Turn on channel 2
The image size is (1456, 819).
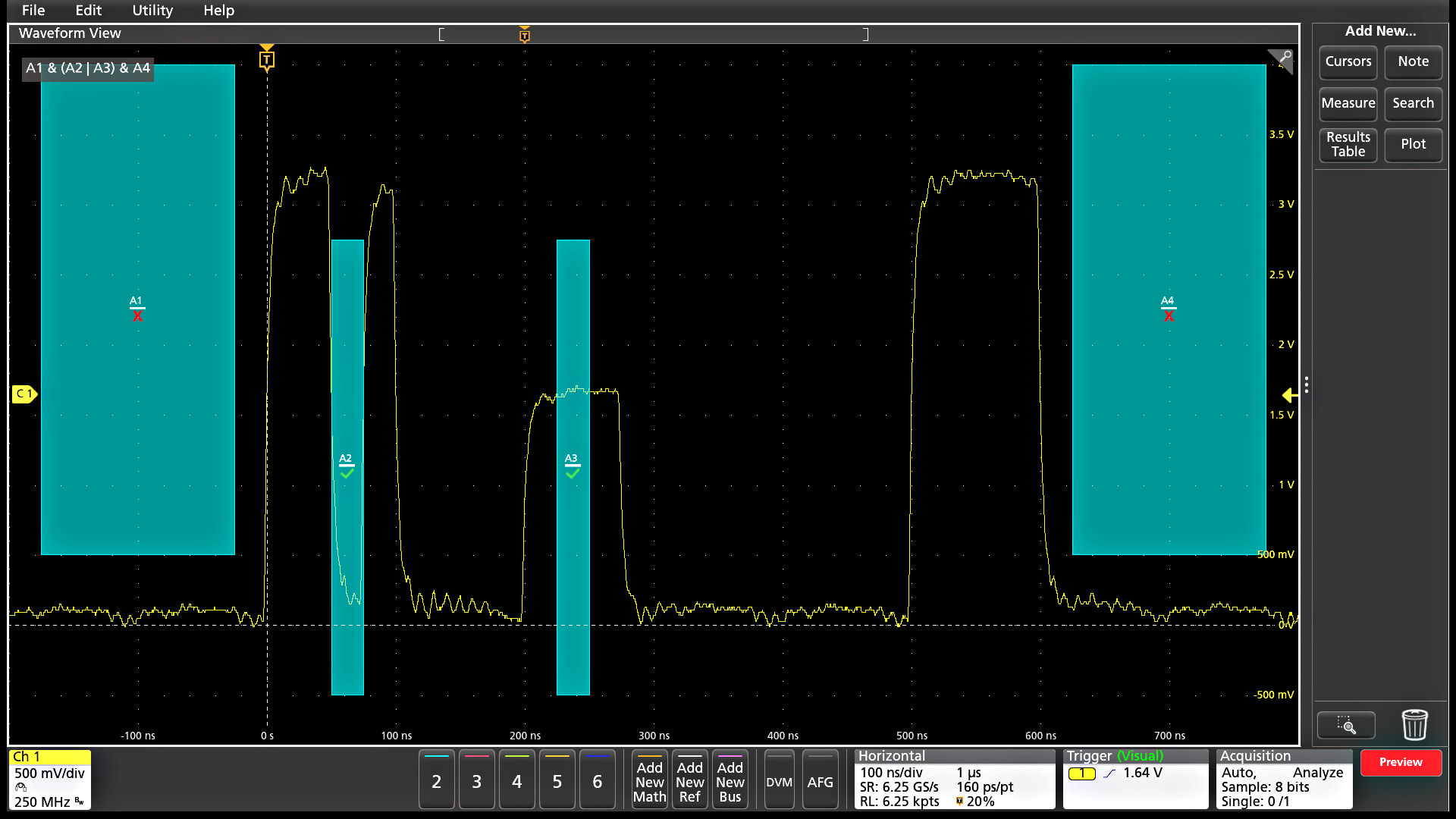coord(436,780)
